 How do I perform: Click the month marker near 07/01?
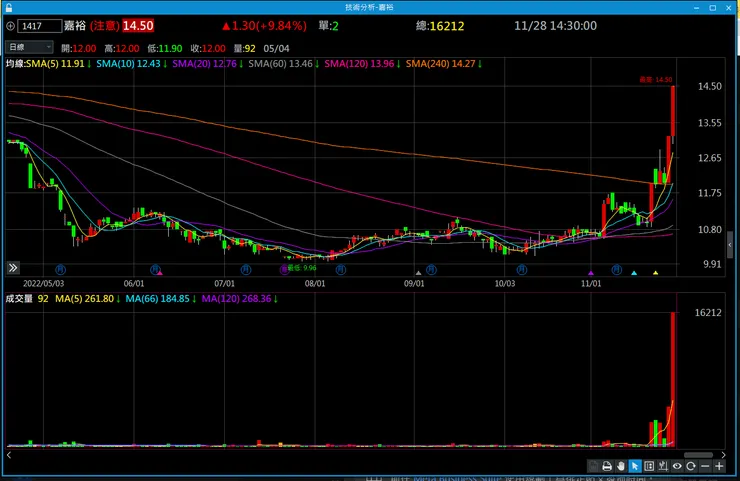tap(246, 270)
